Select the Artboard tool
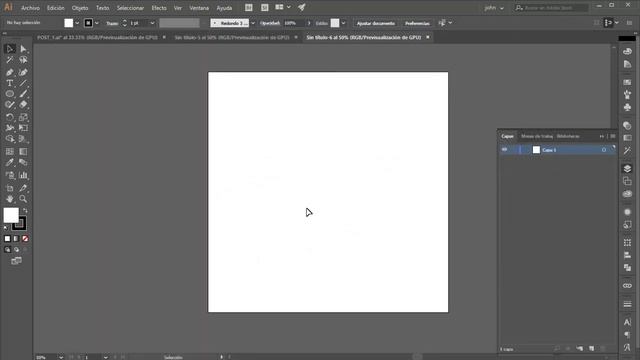Image resolution: width=640 pixels, height=360 pixels. click(x=9, y=188)
